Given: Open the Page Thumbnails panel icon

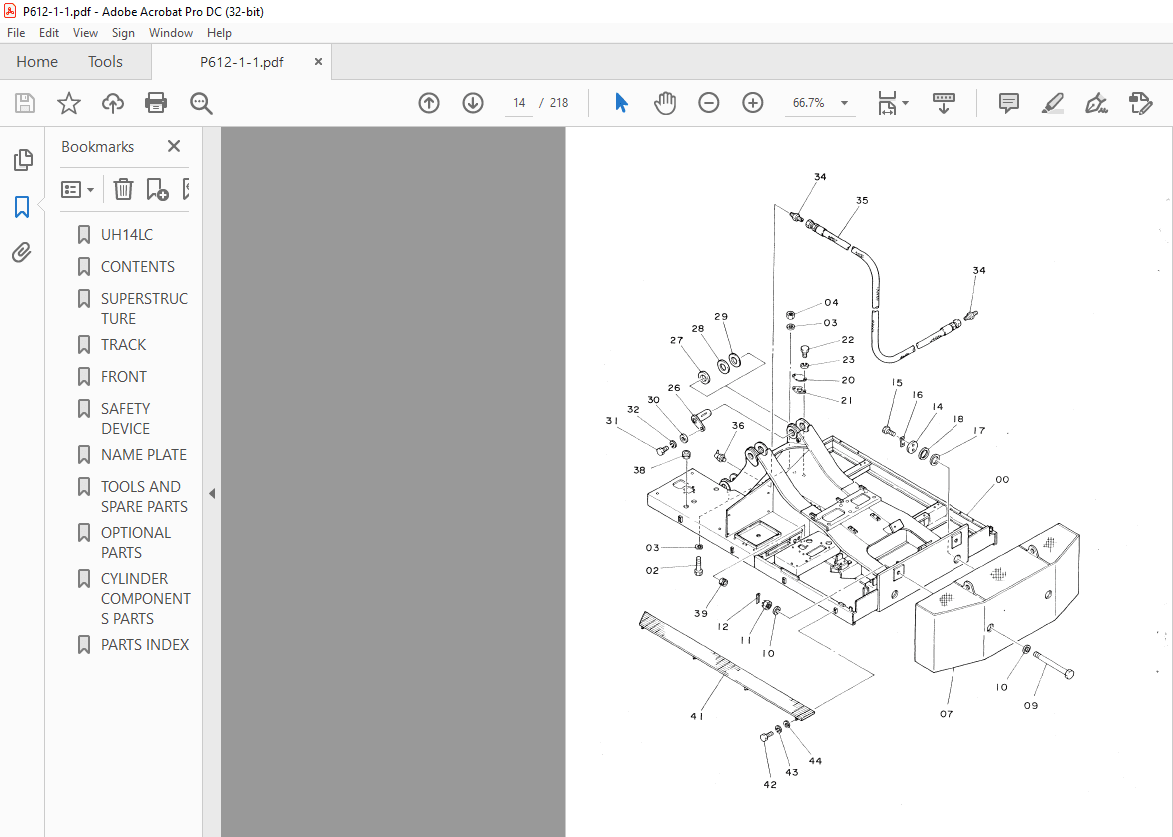Looking at the screenshot, I should pos(22,160).
